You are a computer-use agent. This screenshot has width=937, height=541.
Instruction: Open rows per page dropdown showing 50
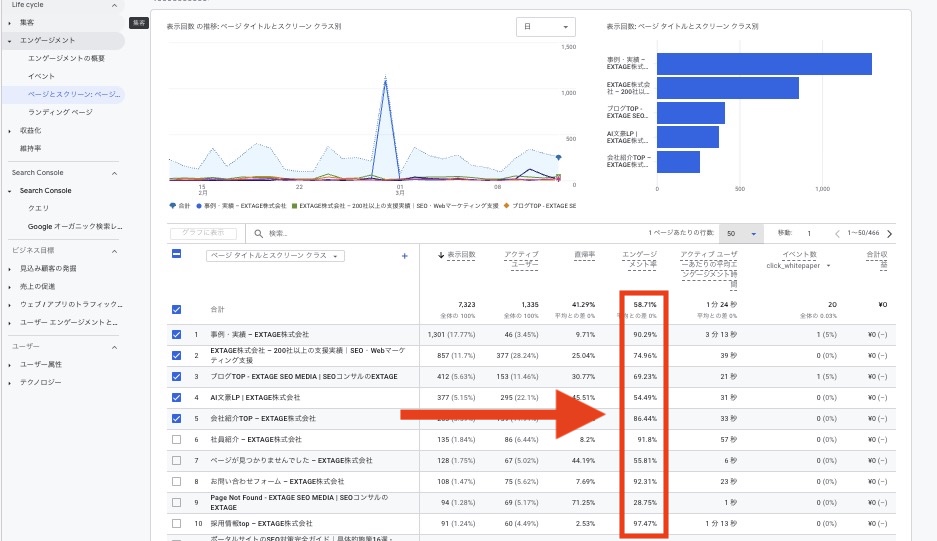741,234
